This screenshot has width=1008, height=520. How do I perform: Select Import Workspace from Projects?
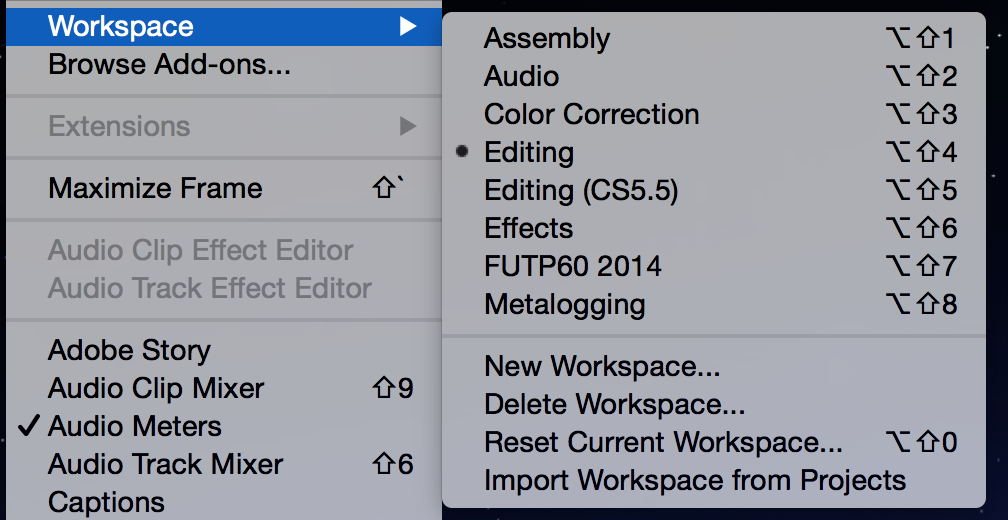pos(714,480)
